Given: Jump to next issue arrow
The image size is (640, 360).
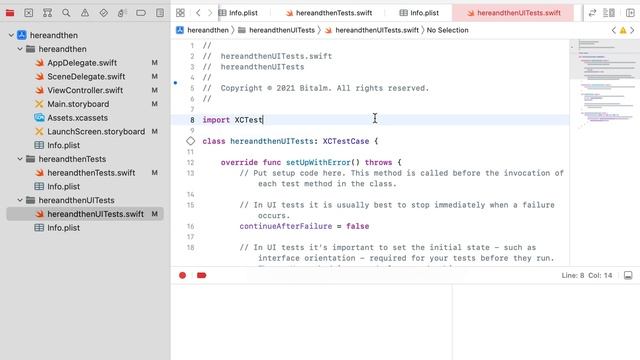Looking at the screenshot, I should point(632,30).
